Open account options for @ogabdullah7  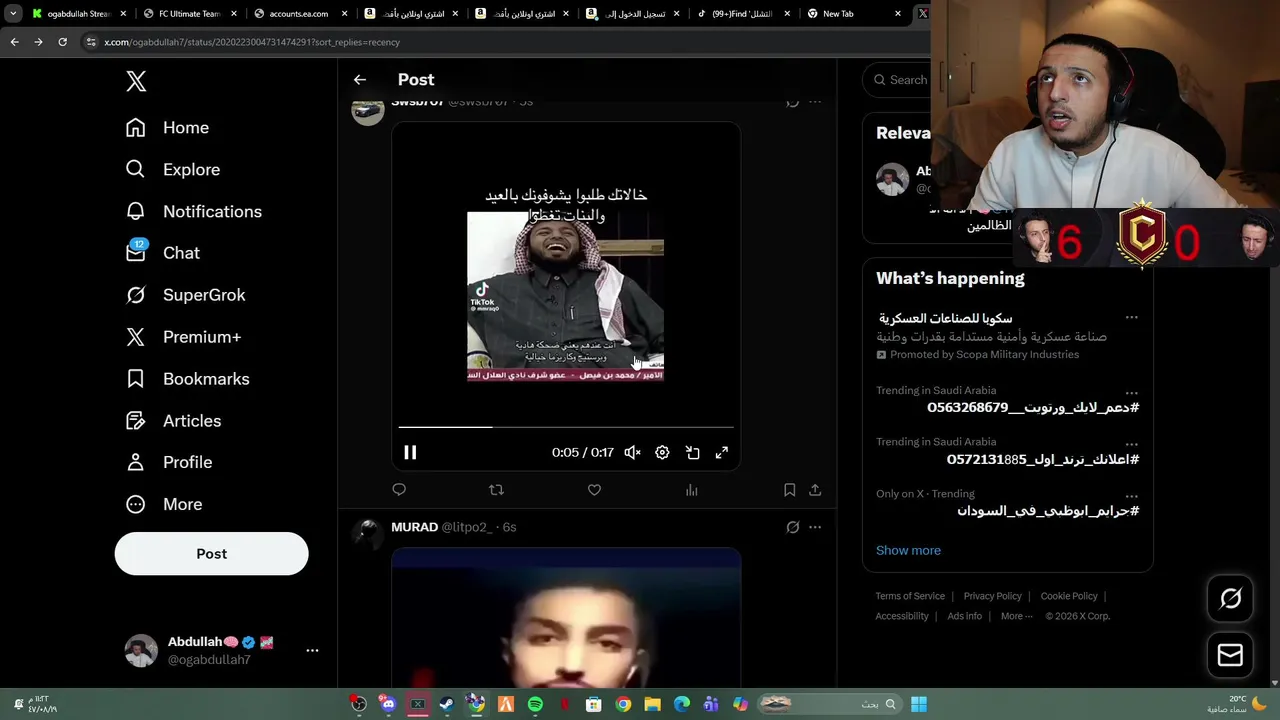tap(312, 650)
